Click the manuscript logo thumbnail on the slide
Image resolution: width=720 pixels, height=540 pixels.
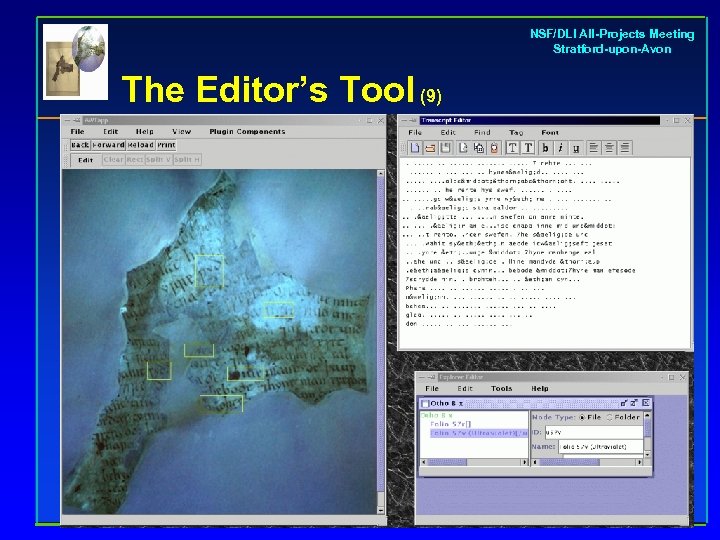(75, 62)
